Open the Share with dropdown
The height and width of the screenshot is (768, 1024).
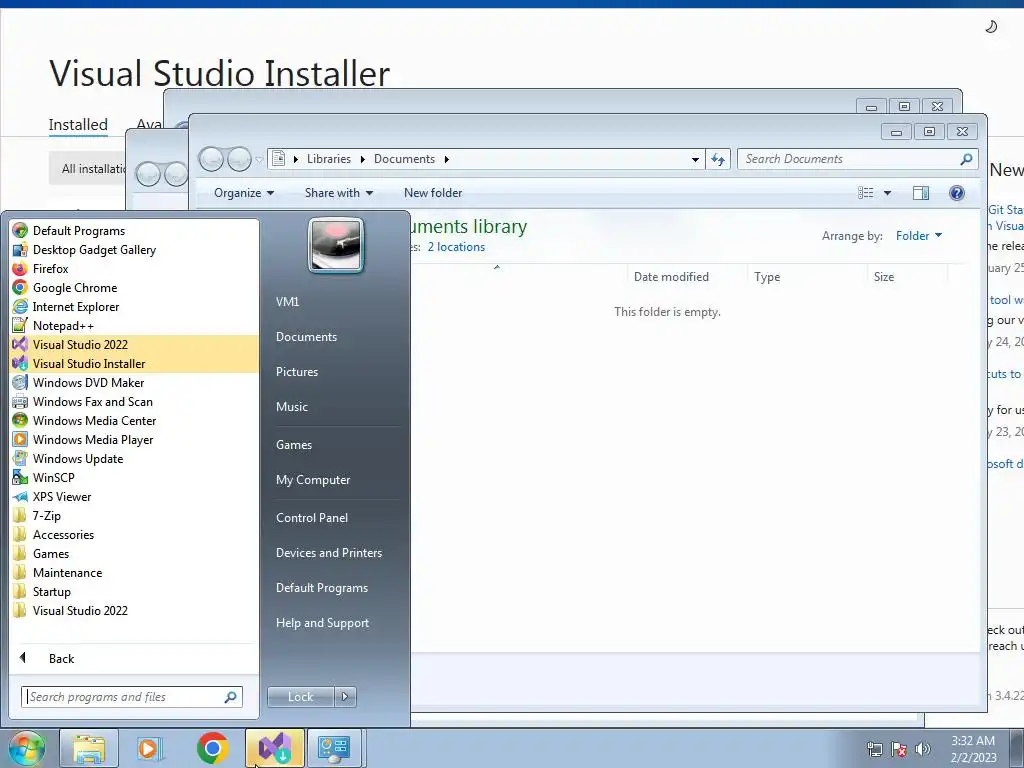[339, 193]
